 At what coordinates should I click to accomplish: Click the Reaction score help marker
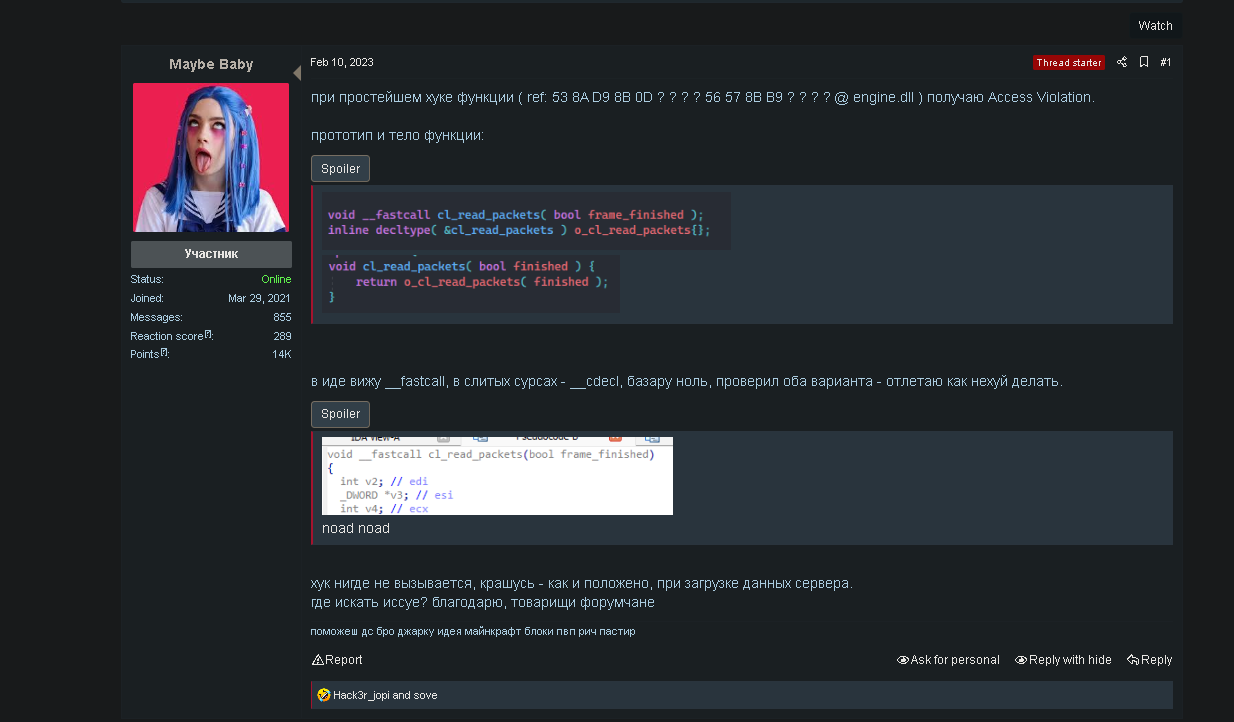pos(209,334)
